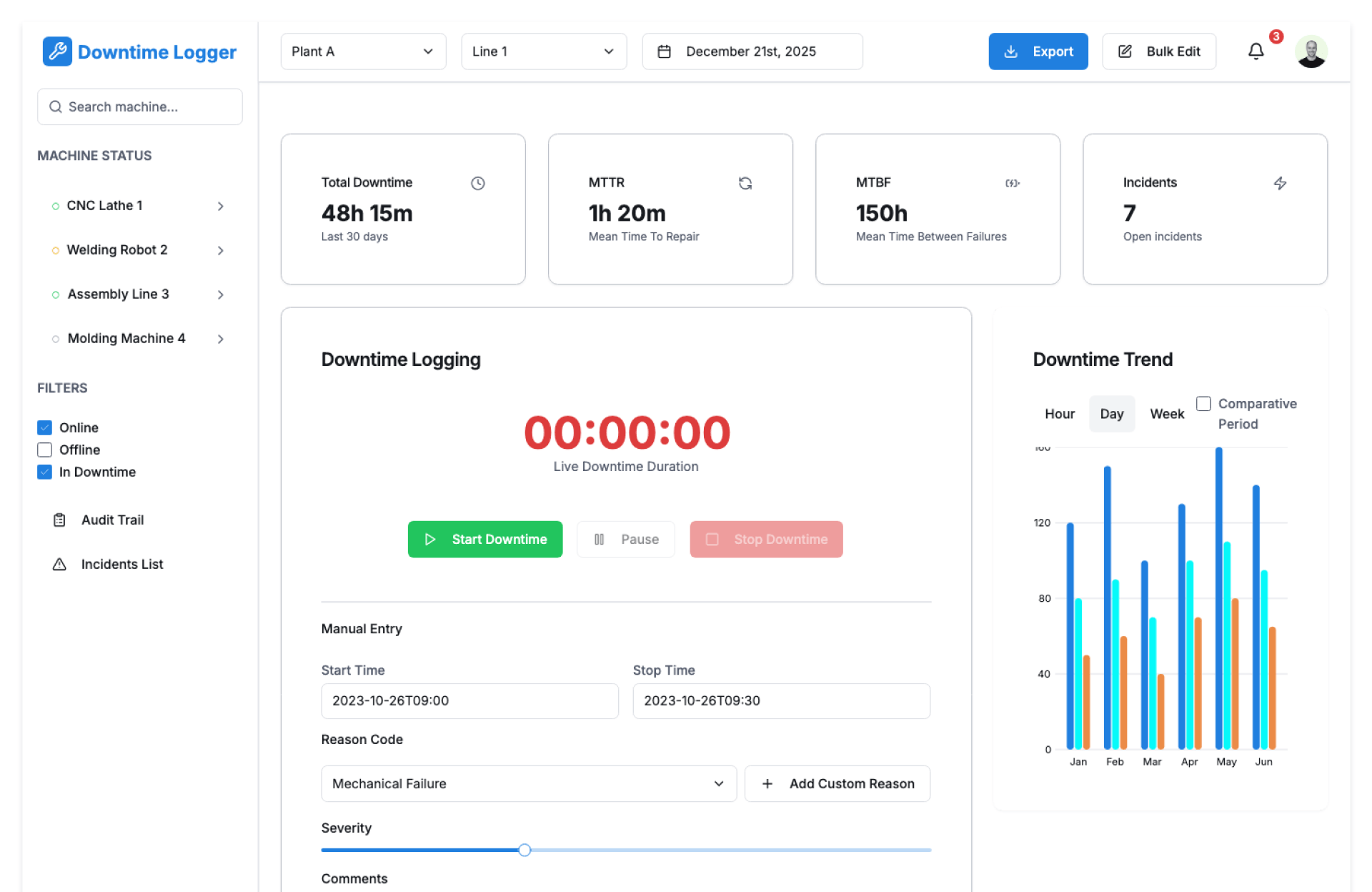Click the MTBF card icon
The image size is (1372, 892).
pyautogui.click(x=1012, y=183)
